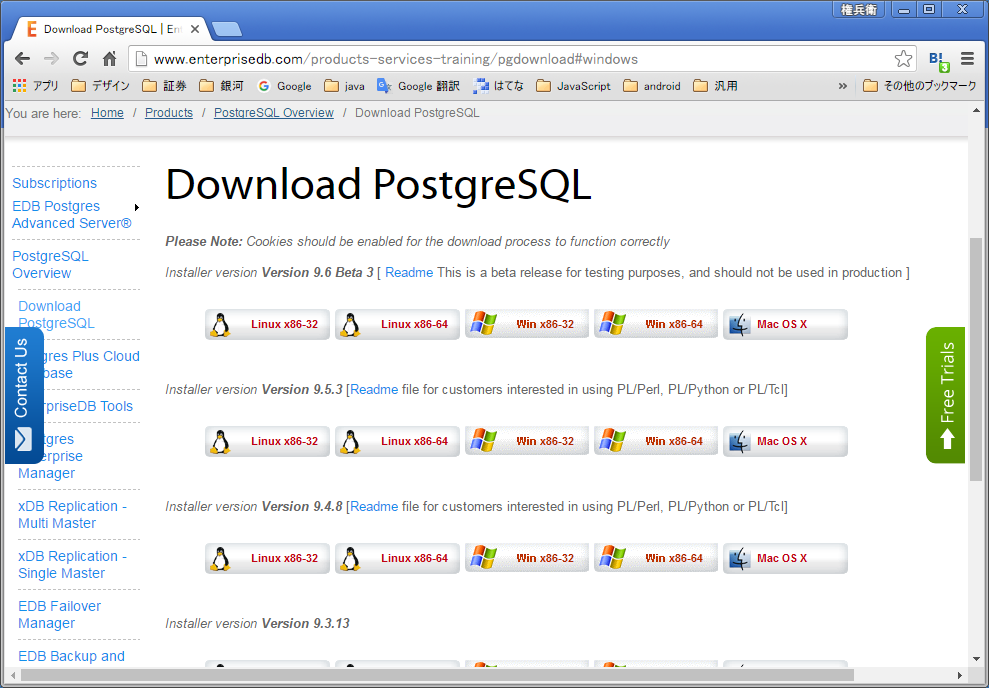The width and height of the screenshot is (989, 688).
Task: Open the 汎用 bookmark folder
Action: [x=715, y=86]
